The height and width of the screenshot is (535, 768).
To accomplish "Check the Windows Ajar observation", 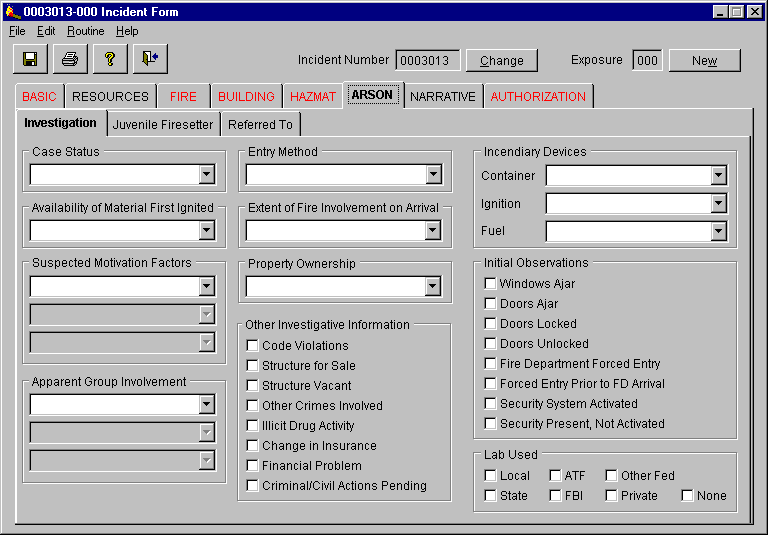I will pos(490,284).
